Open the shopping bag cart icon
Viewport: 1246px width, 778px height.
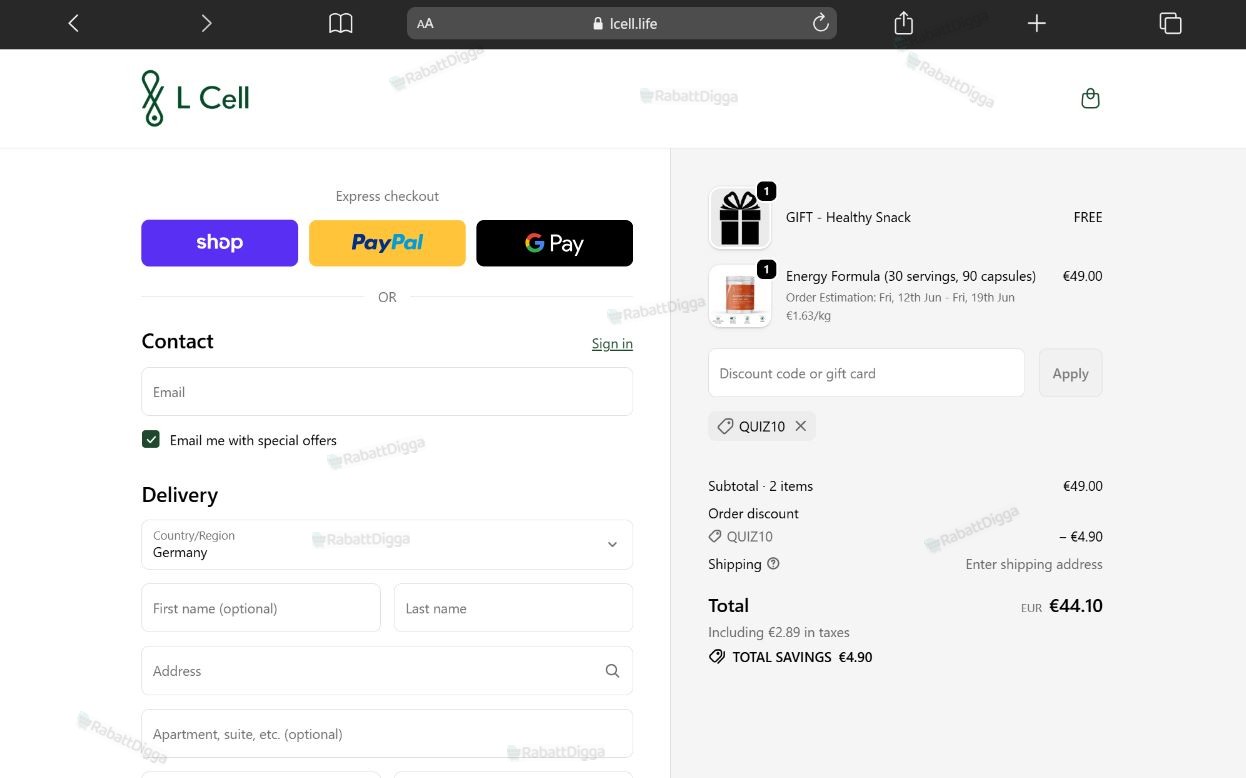click(1090, 98)
